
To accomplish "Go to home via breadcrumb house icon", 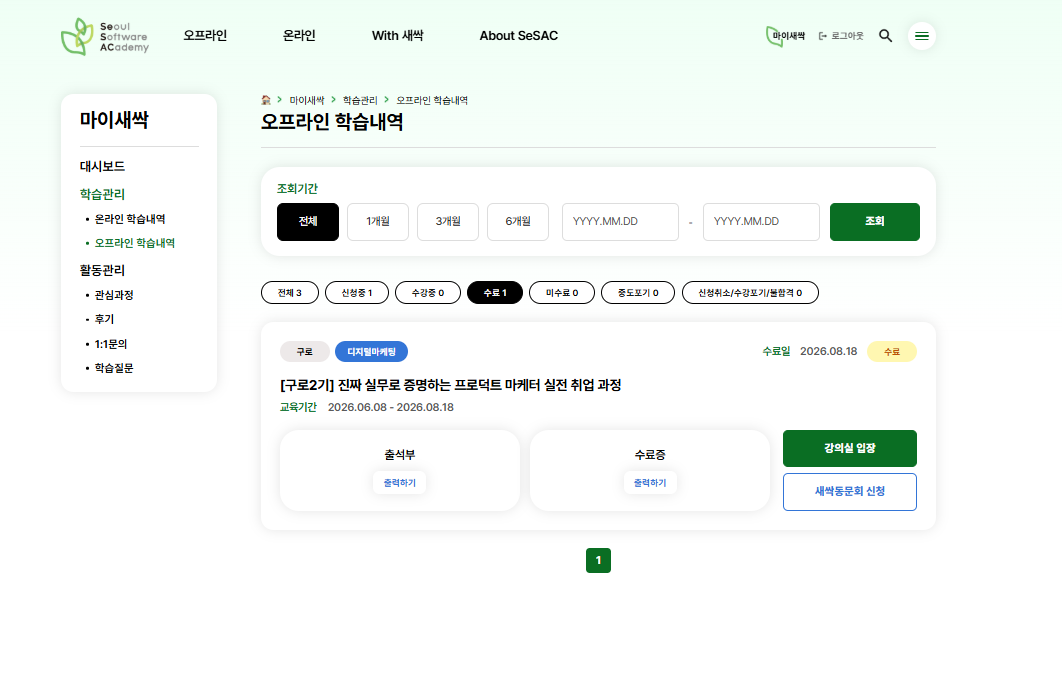I will coord(266,100).
